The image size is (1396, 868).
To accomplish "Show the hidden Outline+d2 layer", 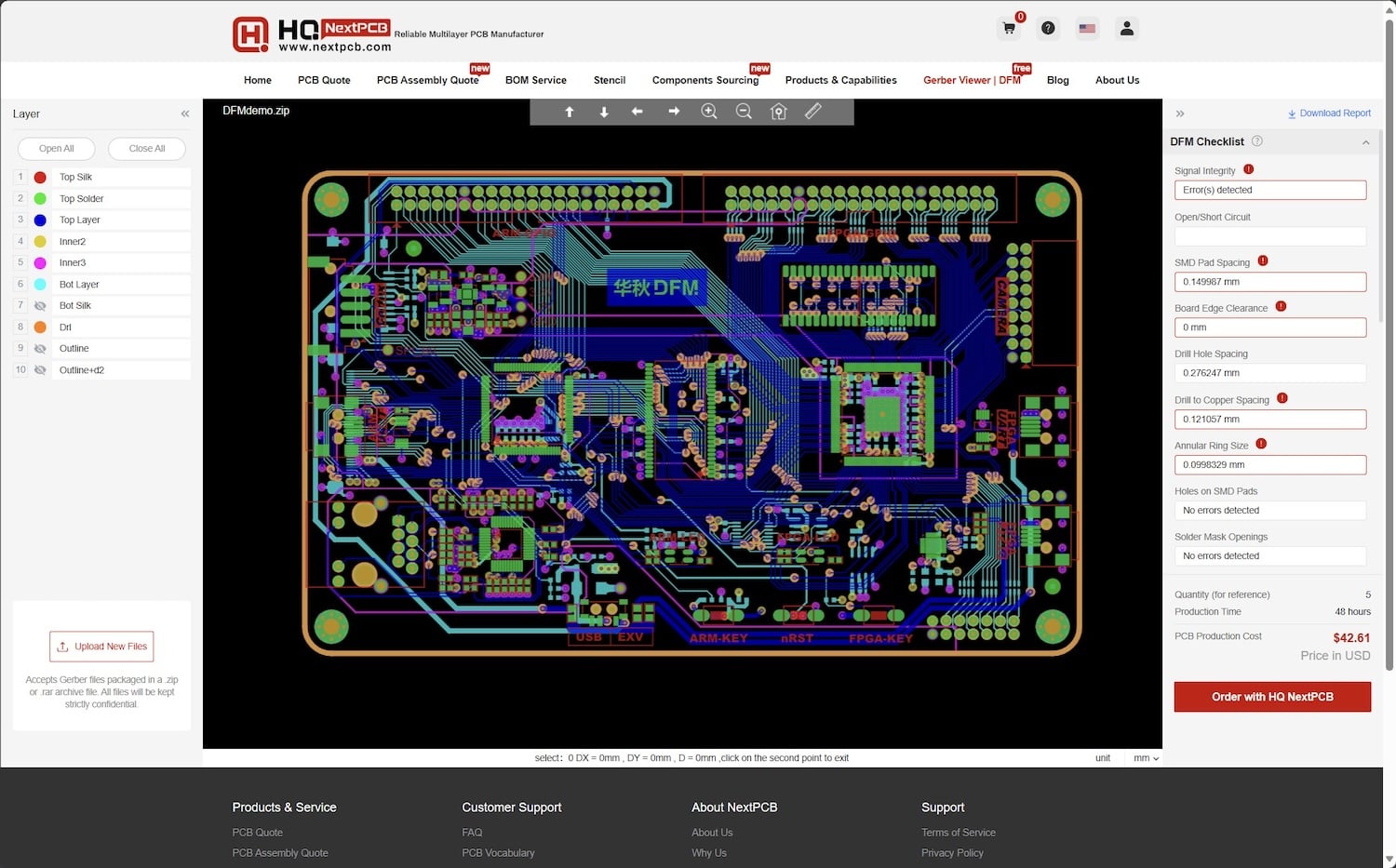I will [x=40, y=369].
